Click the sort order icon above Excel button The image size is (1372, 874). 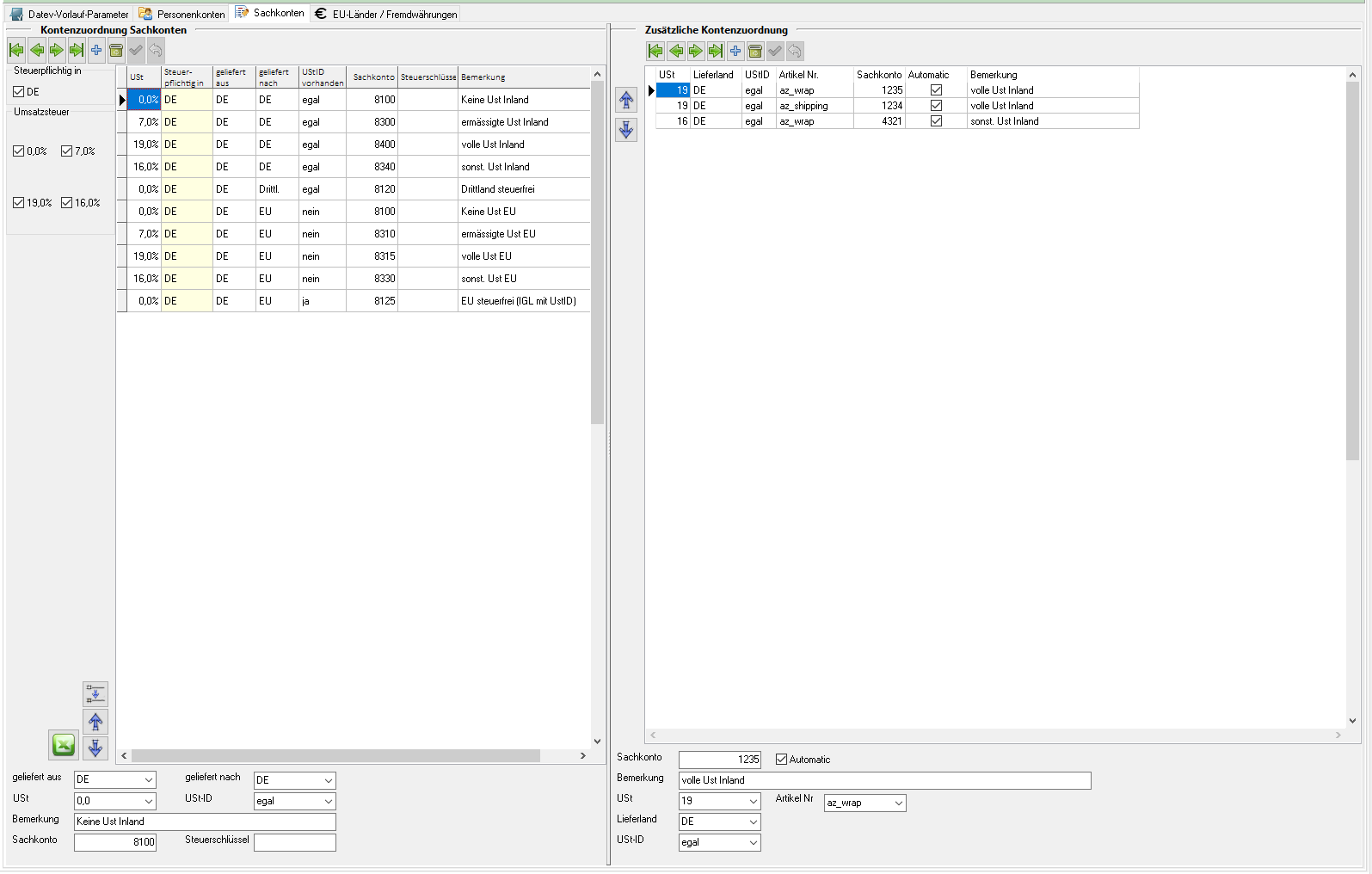click(95, 694)
